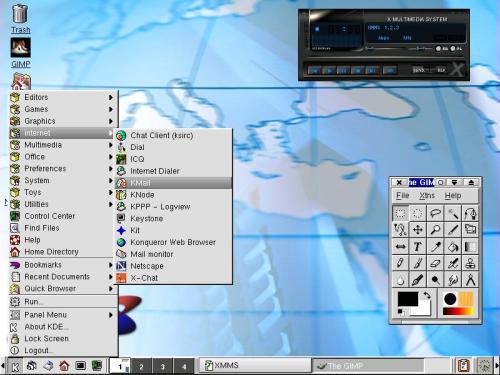Select the Move tool in GIMP toolbox

[417, 230]
